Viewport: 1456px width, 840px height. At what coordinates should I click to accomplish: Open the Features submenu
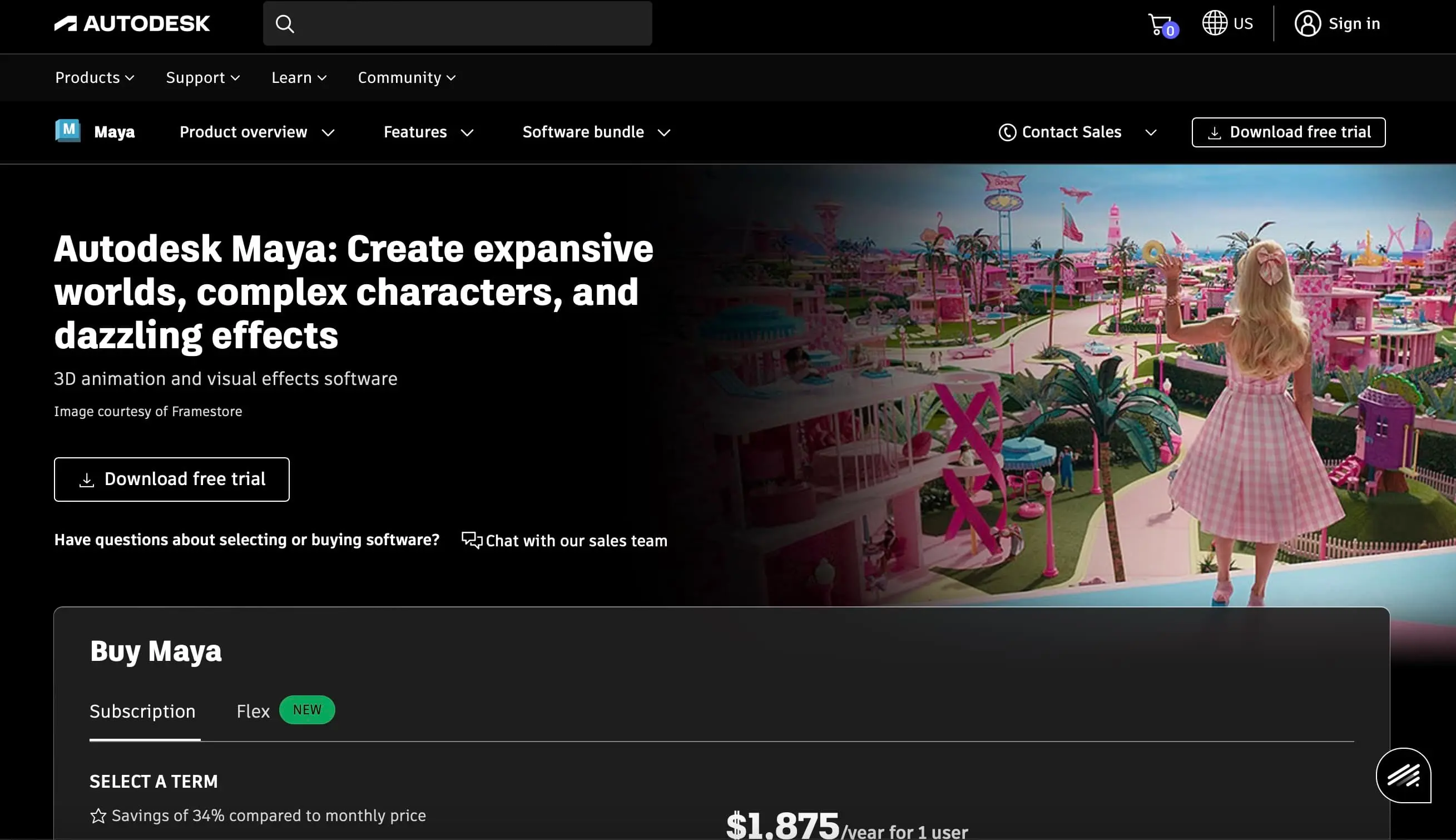428,132
